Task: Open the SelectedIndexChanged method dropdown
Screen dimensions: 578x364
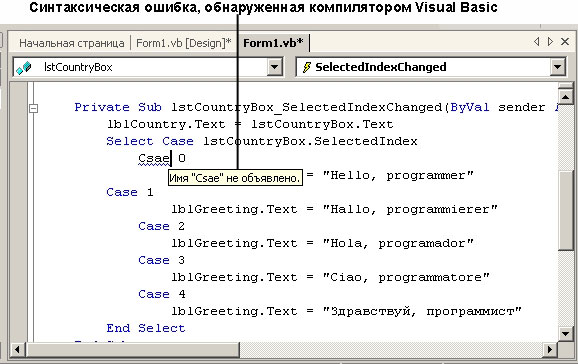Action: (x=557, y=67)
